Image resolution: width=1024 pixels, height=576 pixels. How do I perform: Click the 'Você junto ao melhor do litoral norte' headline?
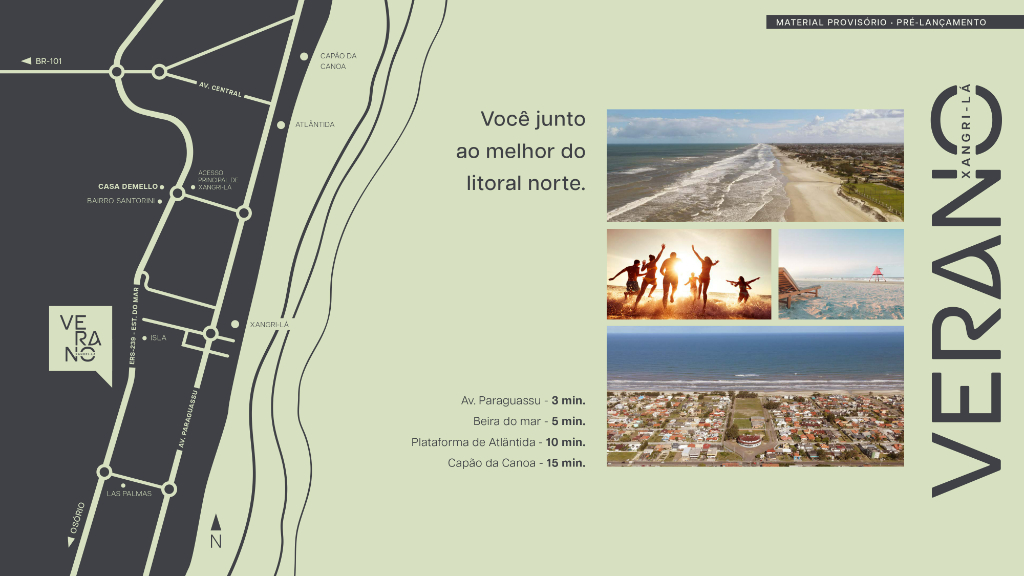pos(520,152)
